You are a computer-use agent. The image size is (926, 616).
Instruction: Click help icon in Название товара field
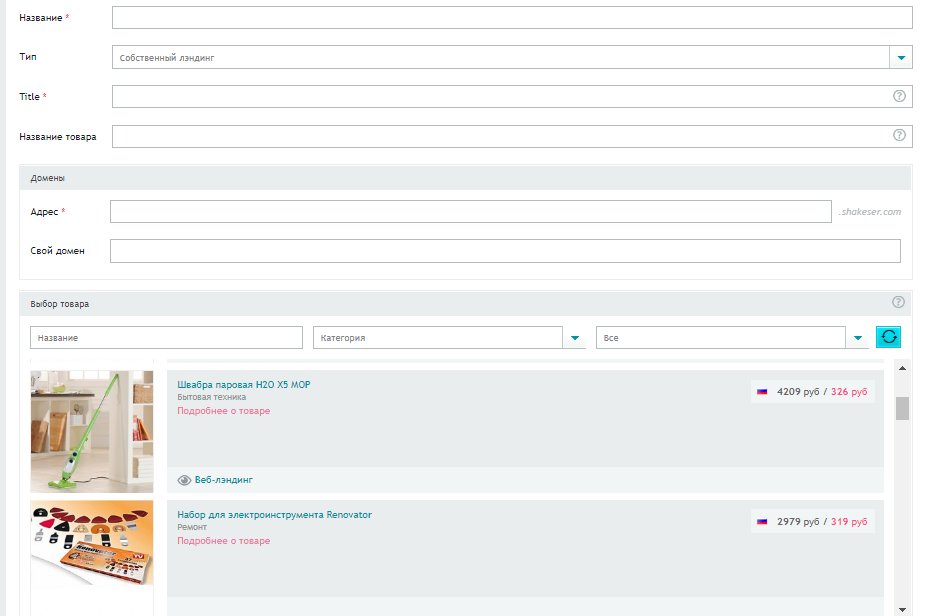tap(898, 136)
